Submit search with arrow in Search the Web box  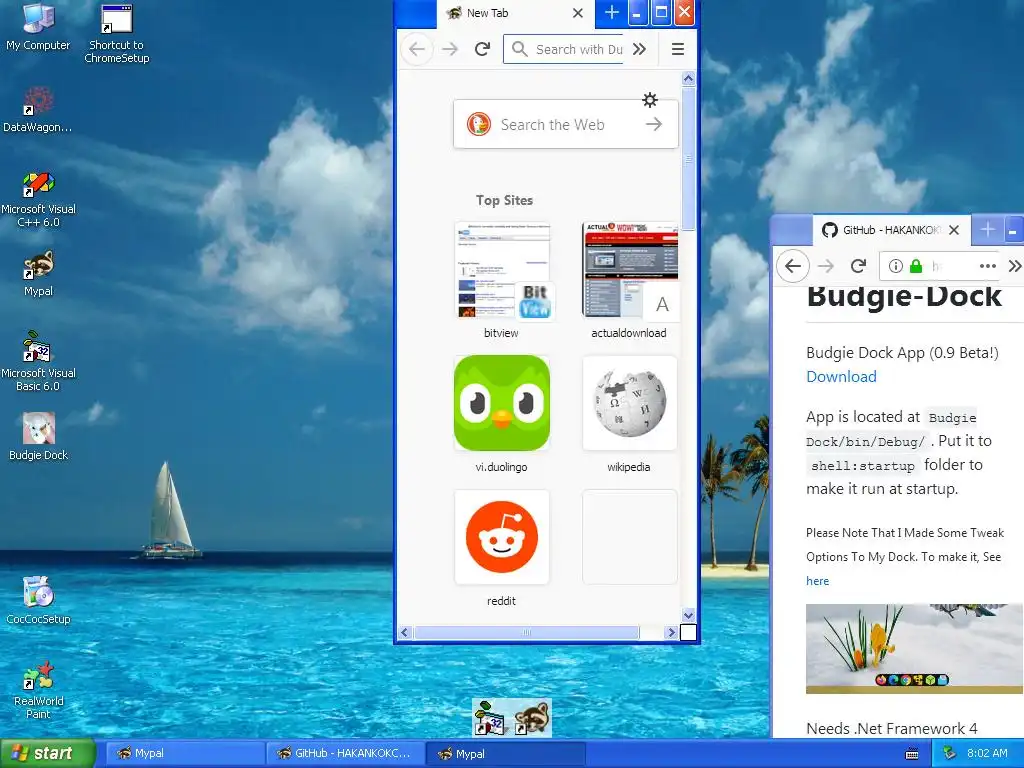[654, 124]
